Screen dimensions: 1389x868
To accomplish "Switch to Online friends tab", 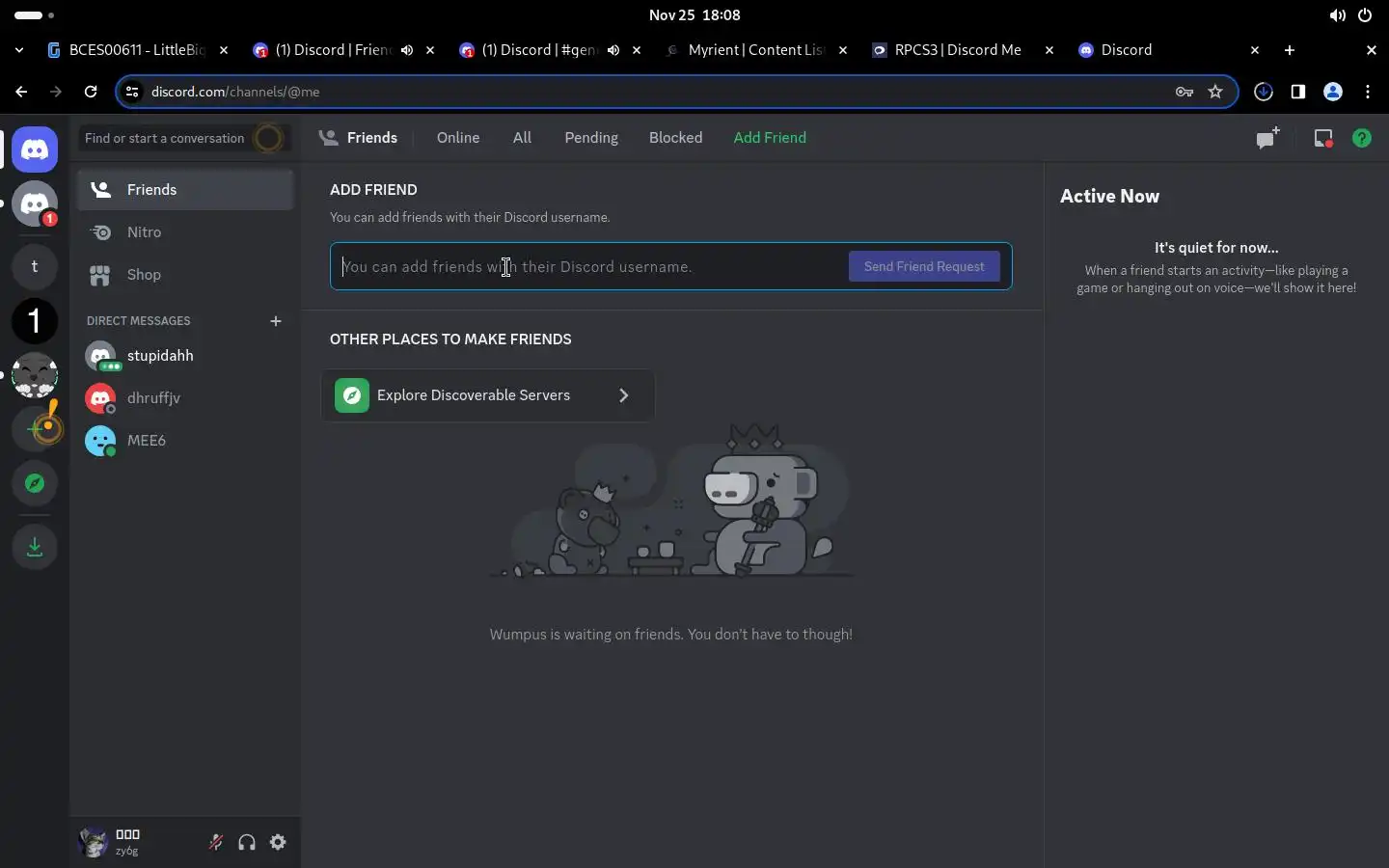I will click(x=458, y=138).
